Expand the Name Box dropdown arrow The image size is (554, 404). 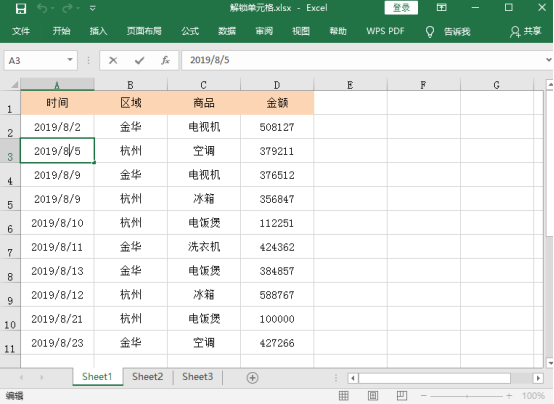70,60
